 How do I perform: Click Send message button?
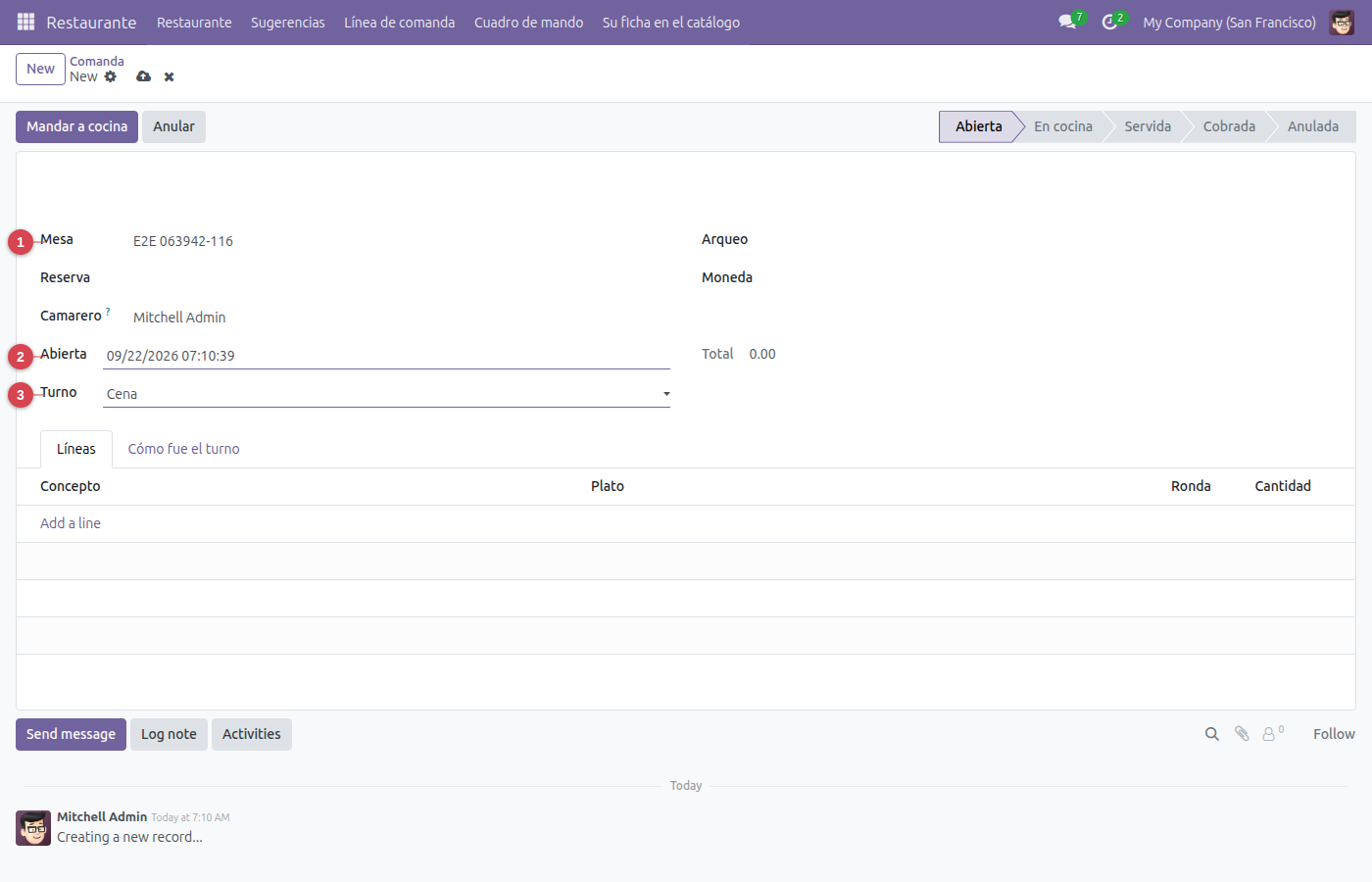tap(71, 734)
